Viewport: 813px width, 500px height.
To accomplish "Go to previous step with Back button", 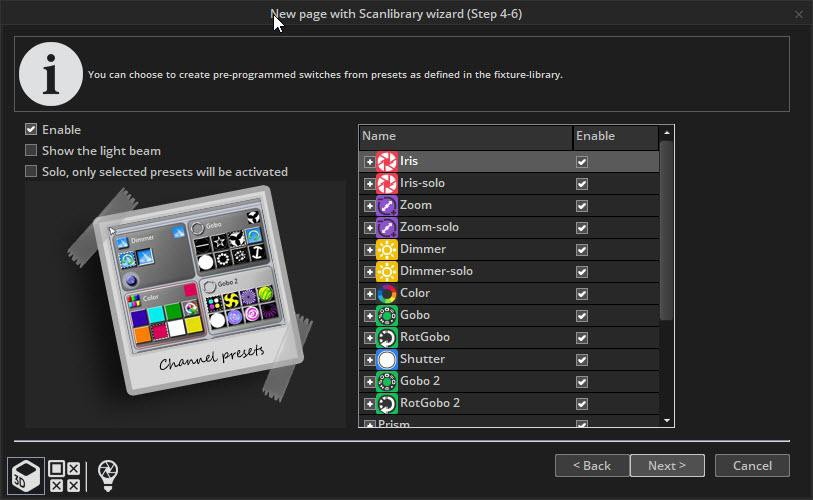I will point(591,466).
